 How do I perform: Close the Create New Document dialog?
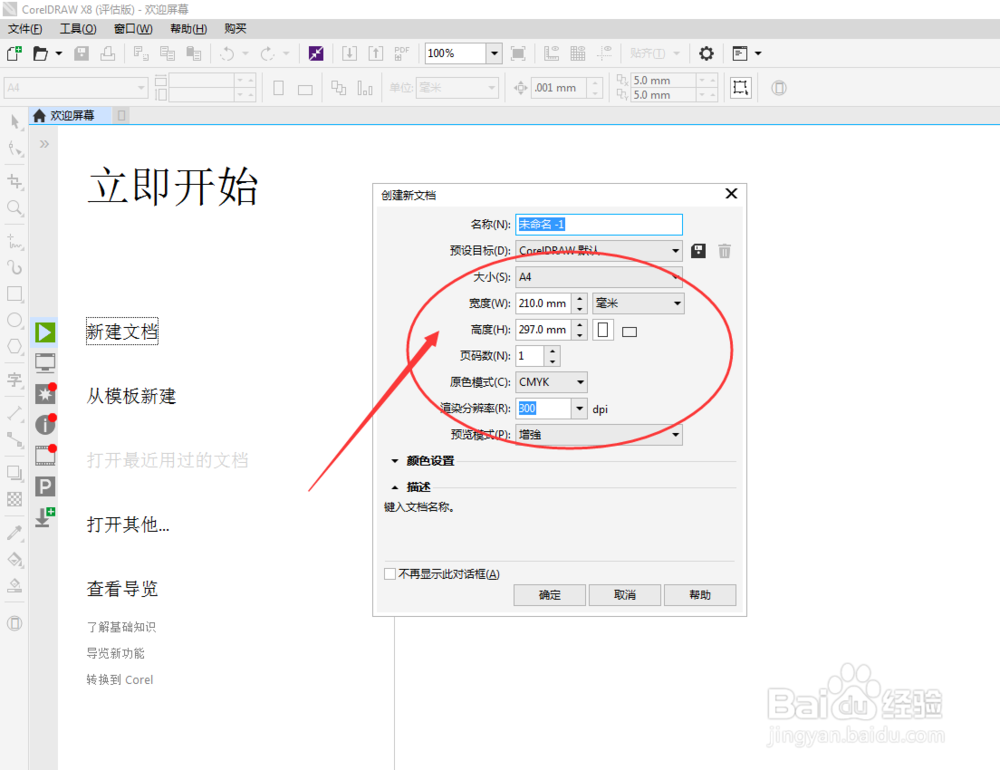click(x=732, y=194)
